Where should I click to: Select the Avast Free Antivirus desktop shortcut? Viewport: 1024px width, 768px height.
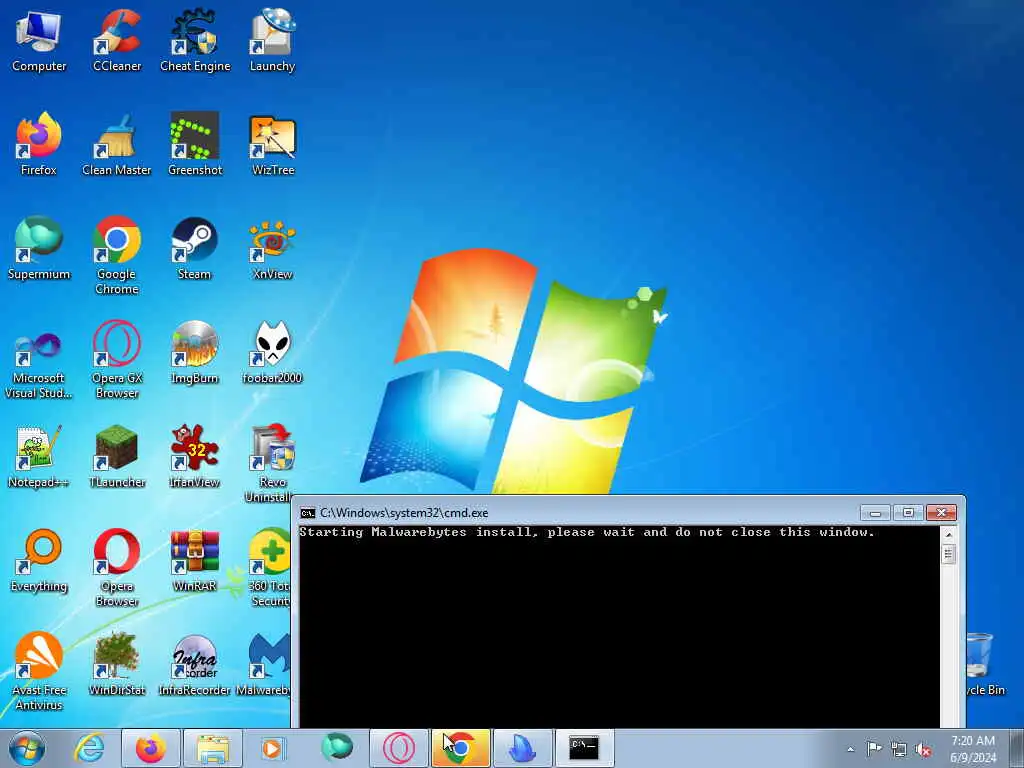[39, 670]
